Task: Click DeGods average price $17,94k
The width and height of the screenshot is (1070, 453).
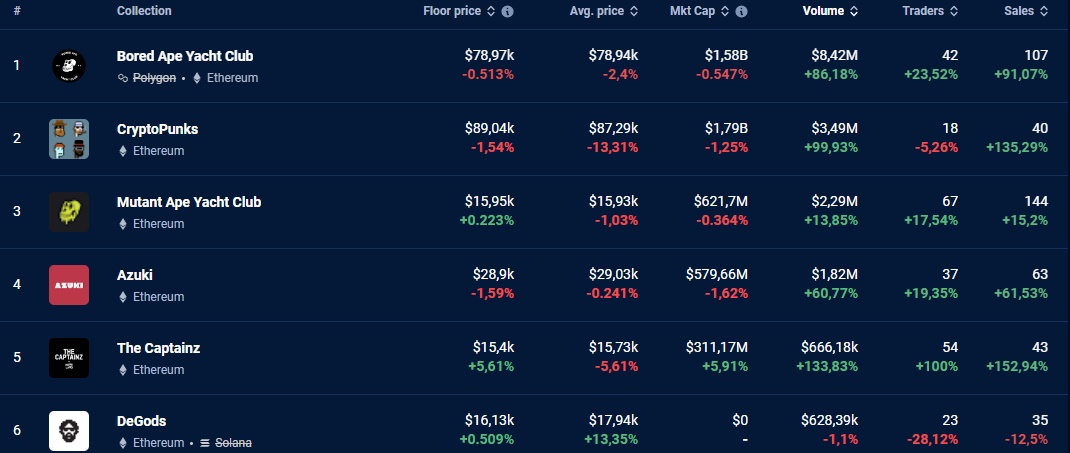Action: [x=613, y=421]
